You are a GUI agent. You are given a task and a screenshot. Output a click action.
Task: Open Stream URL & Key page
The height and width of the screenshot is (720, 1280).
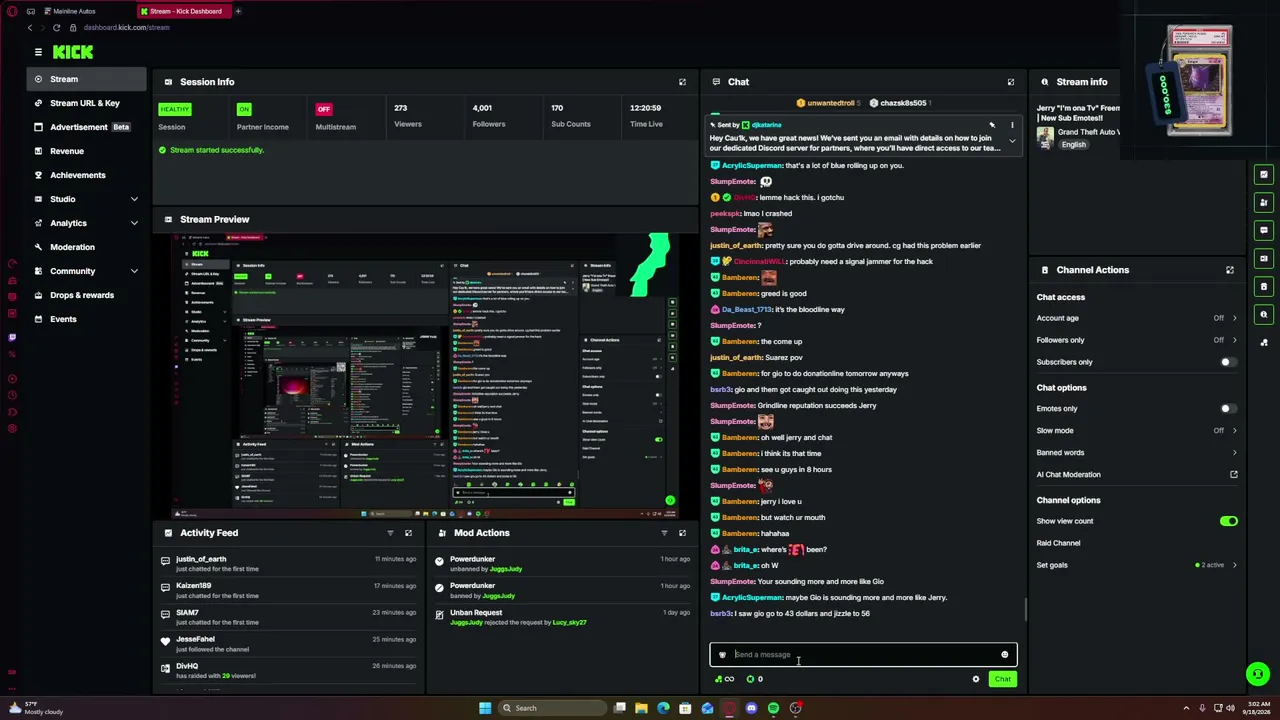pyautogui.click(x=87, y=103)
